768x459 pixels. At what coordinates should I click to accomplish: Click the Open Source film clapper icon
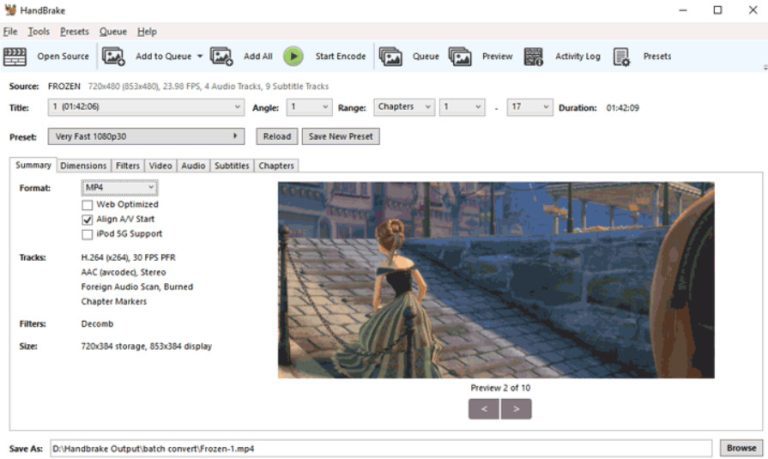click(x=15, y=57)
